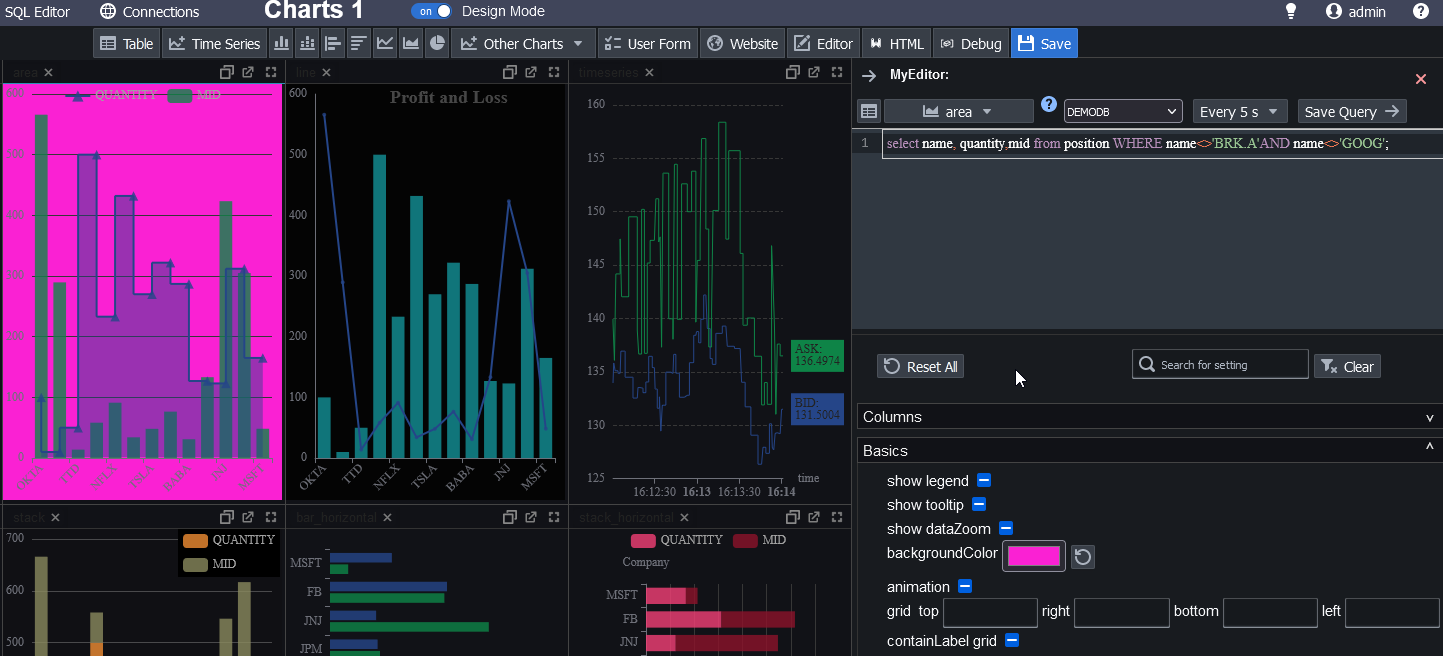Image resolution: width=1443 pixels, height=656 pixels.
Task: Open the area chart type dropdown
Action: click(958, 111)
